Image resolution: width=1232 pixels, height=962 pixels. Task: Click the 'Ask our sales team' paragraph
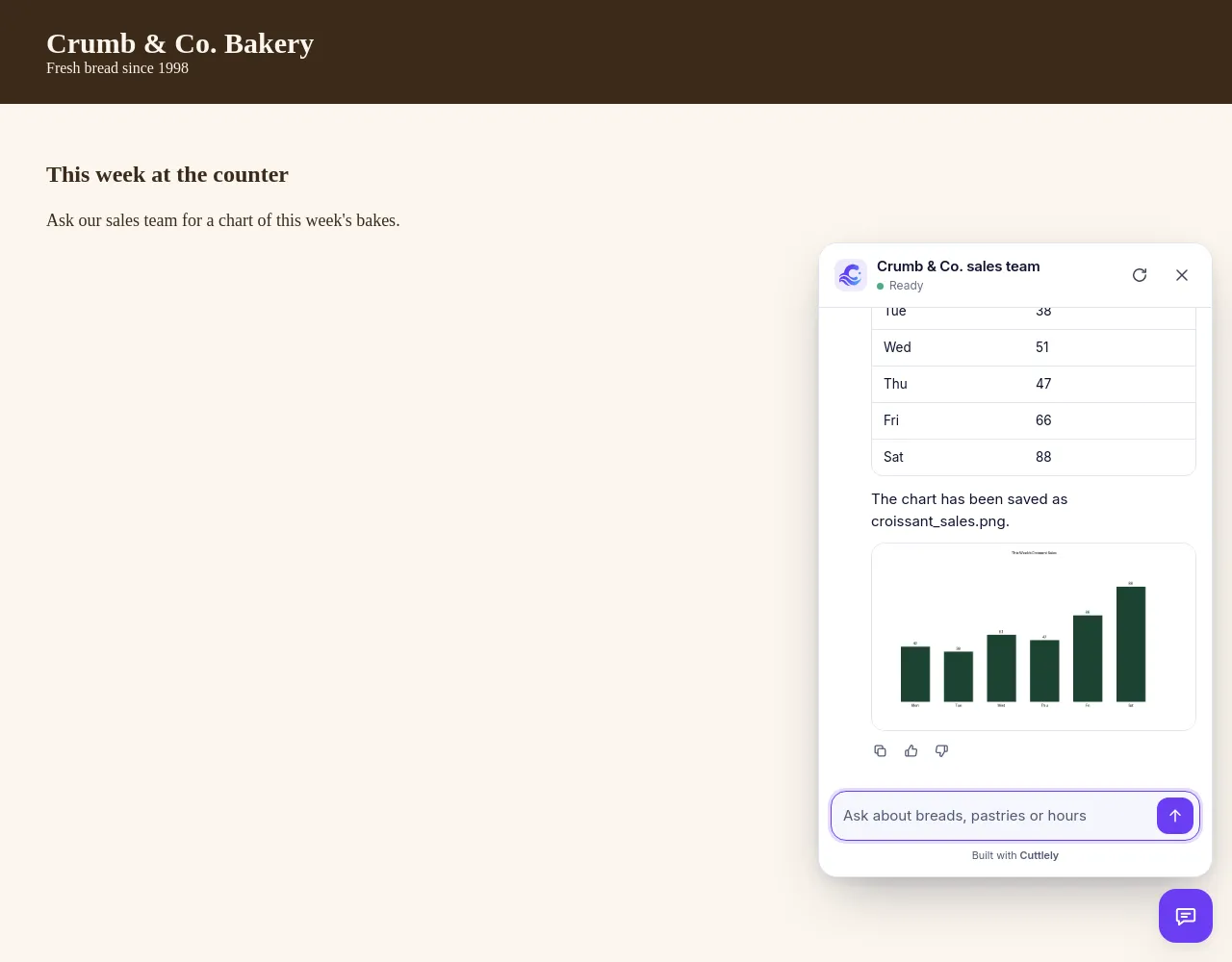[x=223, y=220]
